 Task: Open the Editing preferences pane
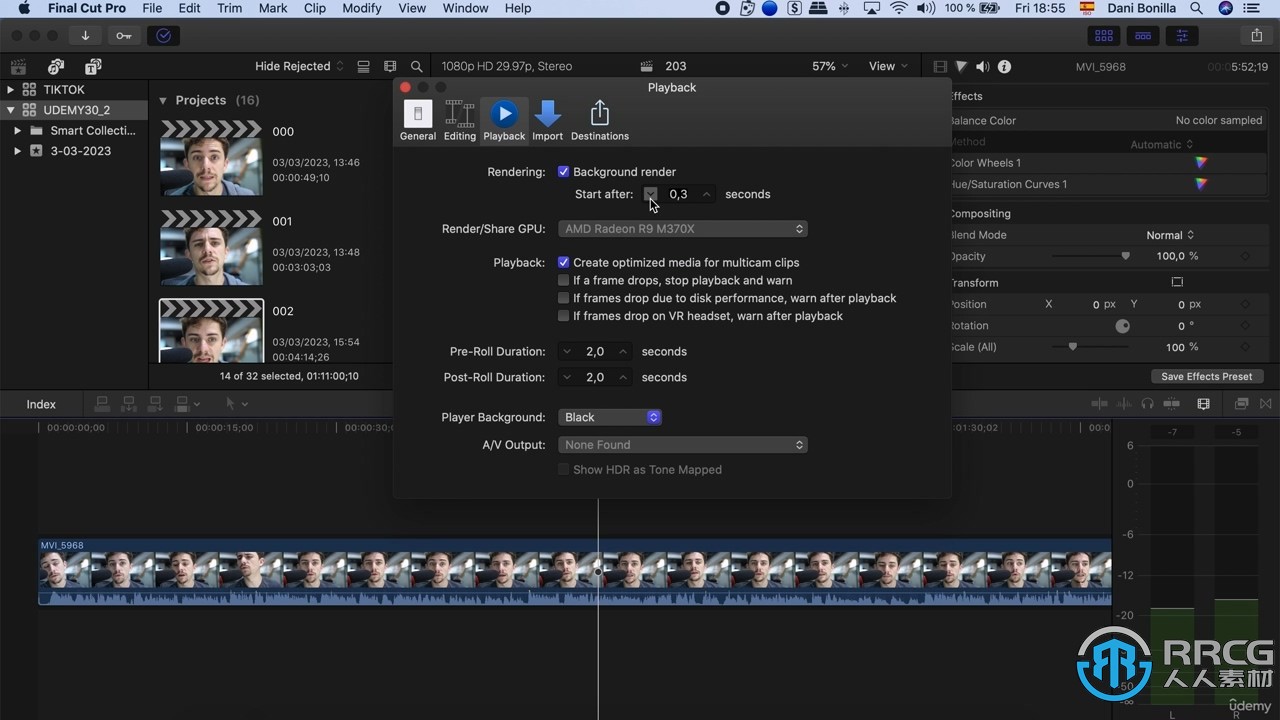click(x=460, y=120)
